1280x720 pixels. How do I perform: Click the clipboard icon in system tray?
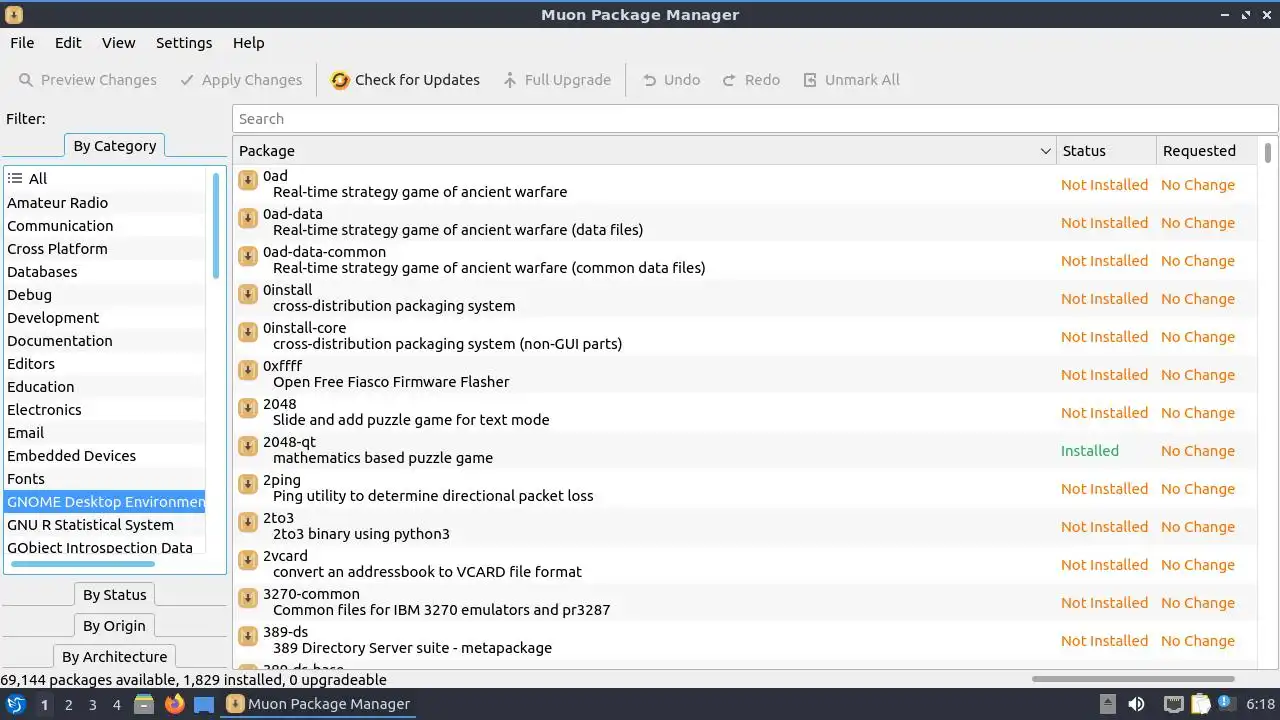click(x=1200, y=704)
